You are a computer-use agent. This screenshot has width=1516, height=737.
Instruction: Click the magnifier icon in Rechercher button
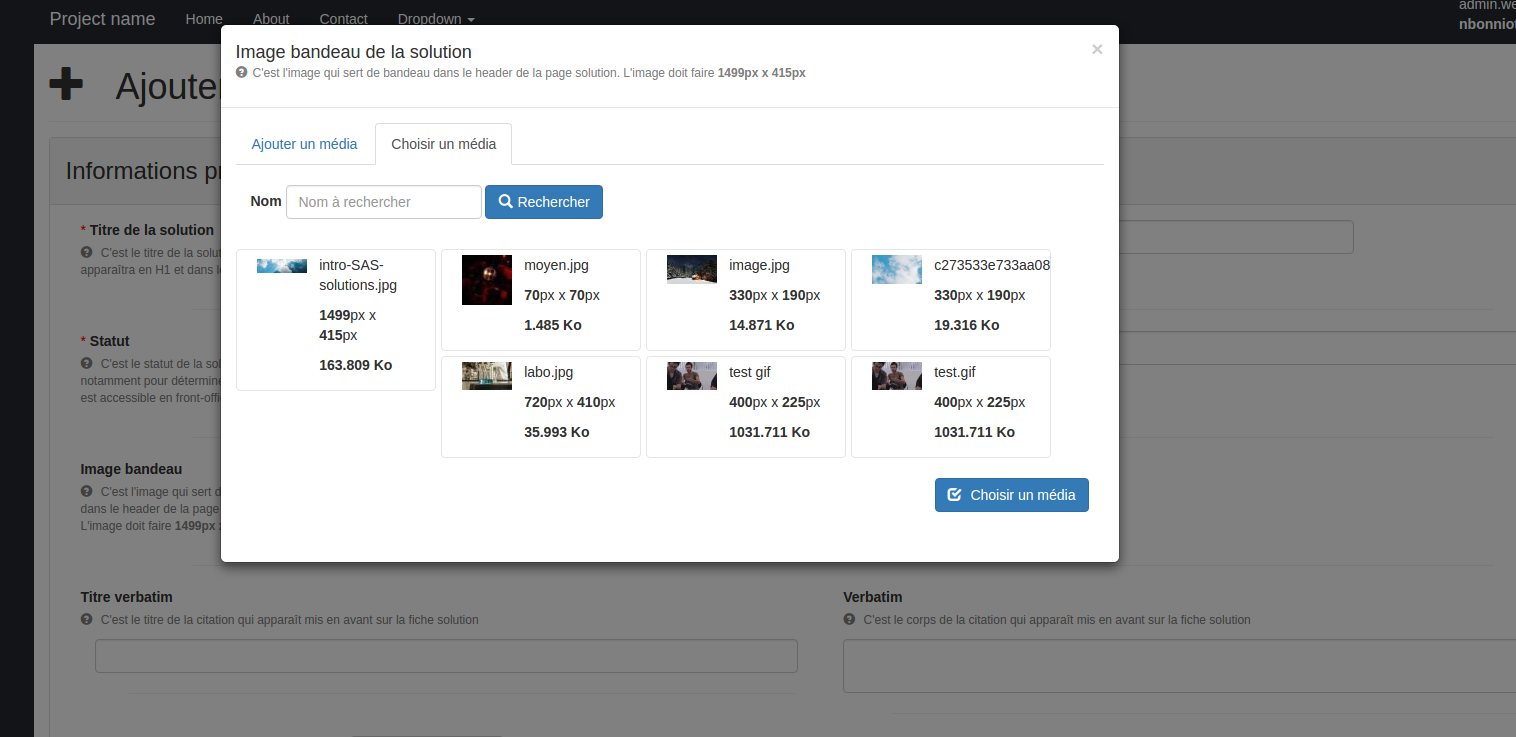(505, 201)
